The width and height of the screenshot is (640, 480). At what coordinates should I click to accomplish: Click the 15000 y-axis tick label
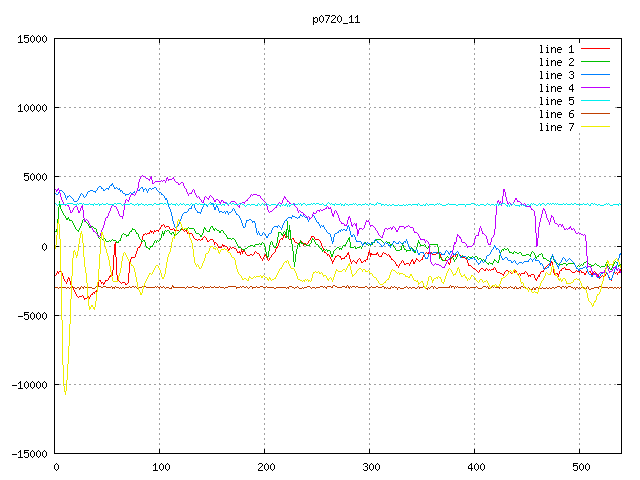[x=31, y=39]
